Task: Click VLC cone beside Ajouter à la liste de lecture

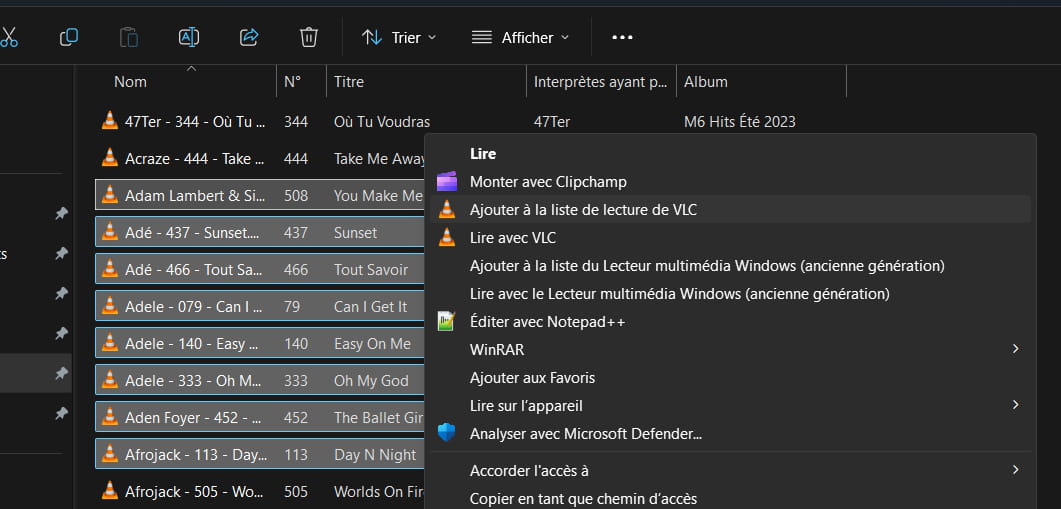Action: coord(447,210)
